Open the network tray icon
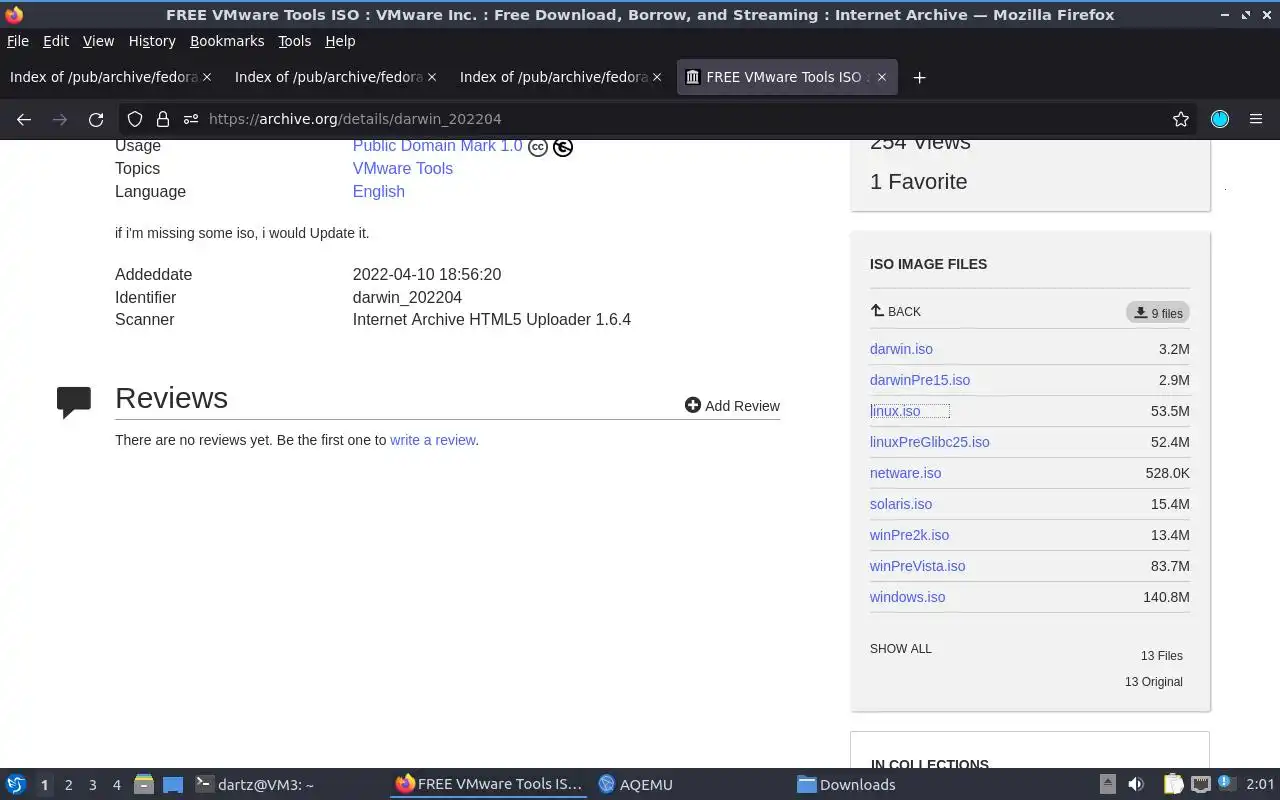The width and height of the screenshot is (1280, 800). 1201,785
